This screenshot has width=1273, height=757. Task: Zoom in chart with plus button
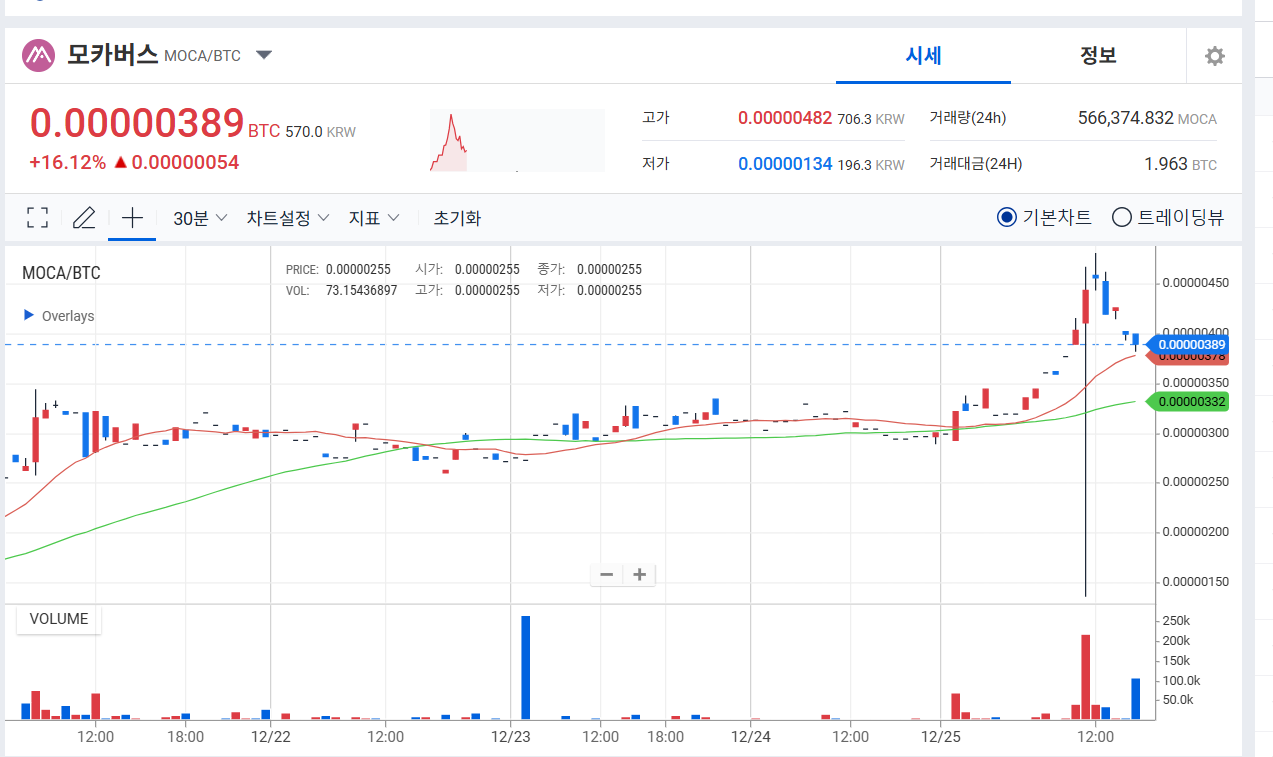tap(640, 574)
